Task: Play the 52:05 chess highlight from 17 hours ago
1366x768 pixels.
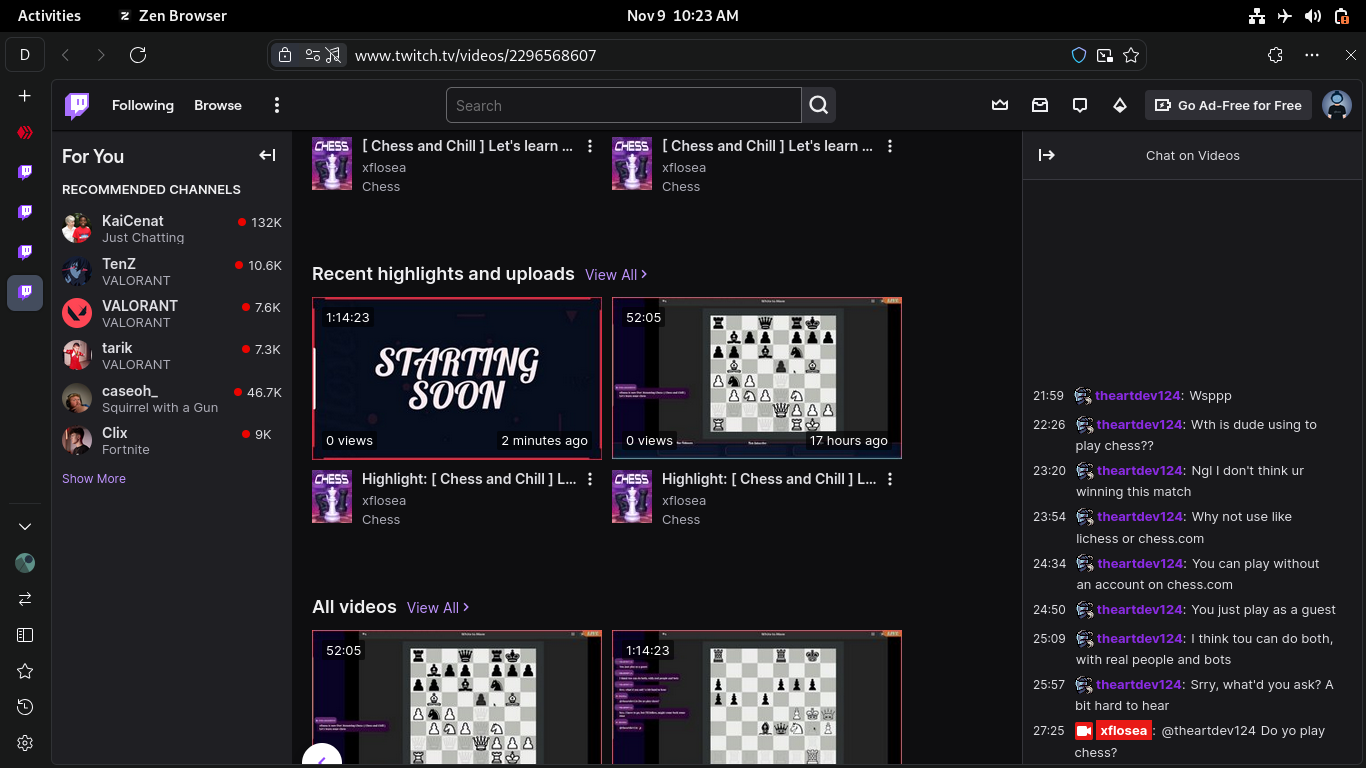Action: (757, 378)
